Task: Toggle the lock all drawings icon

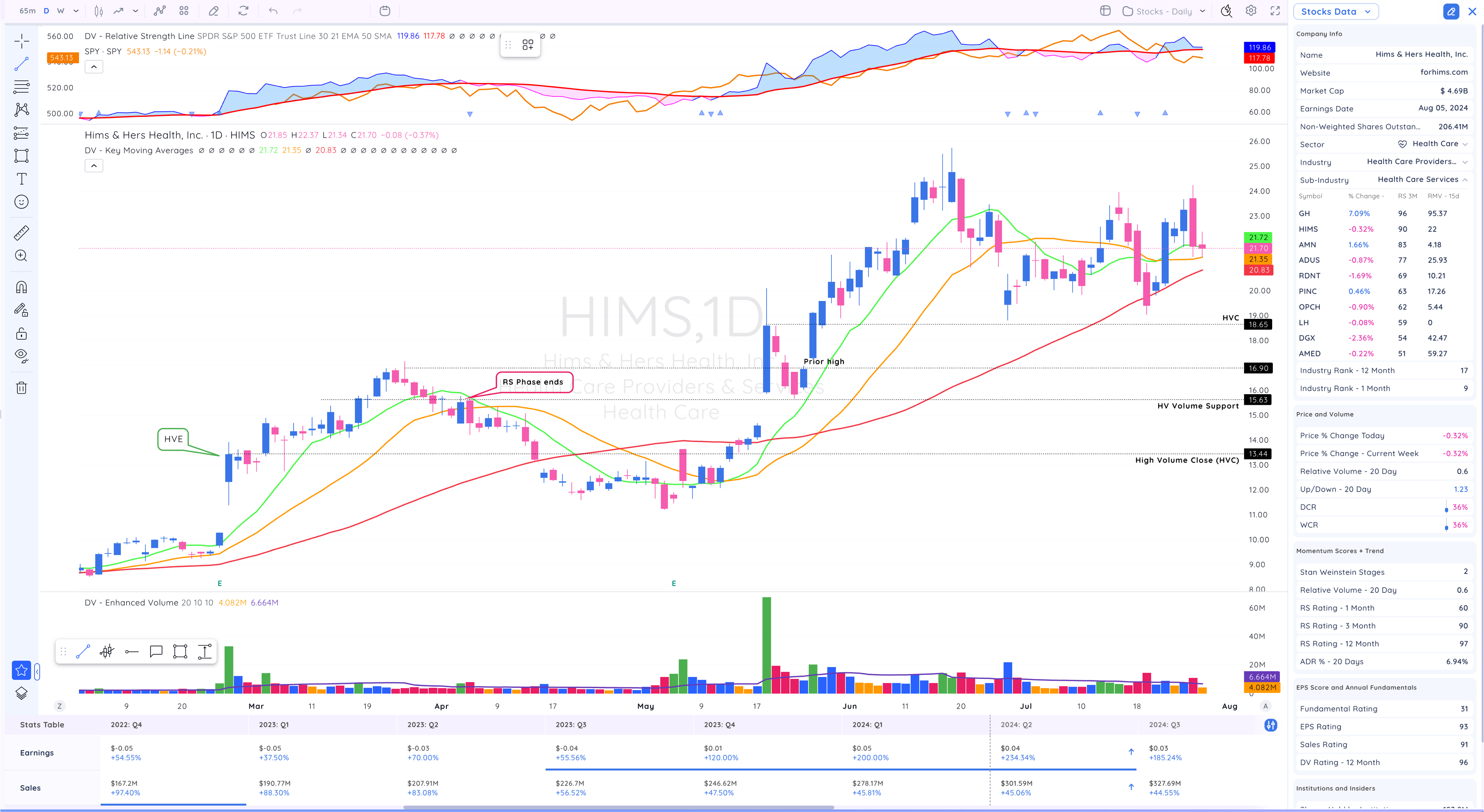Action: click(x=21, y=334)
